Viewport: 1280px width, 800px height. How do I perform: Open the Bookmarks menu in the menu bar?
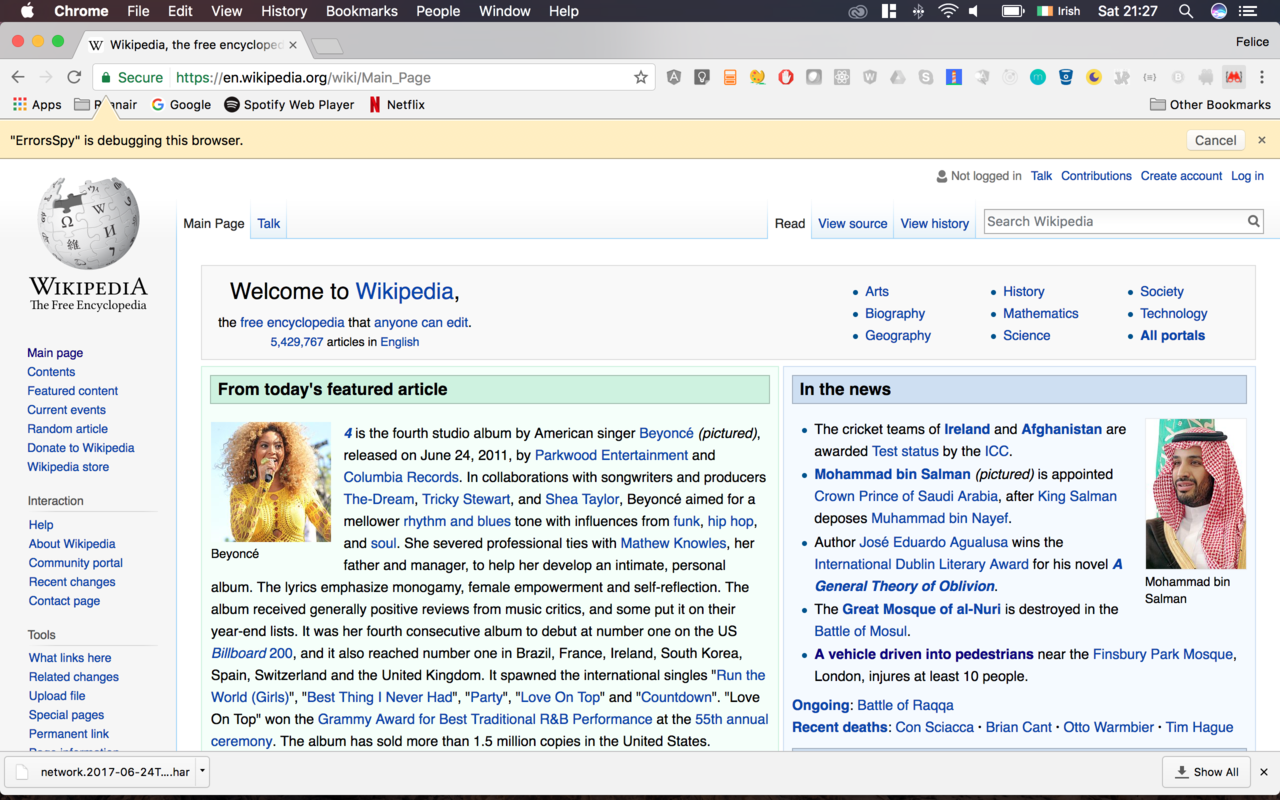[x=364, y=11]
